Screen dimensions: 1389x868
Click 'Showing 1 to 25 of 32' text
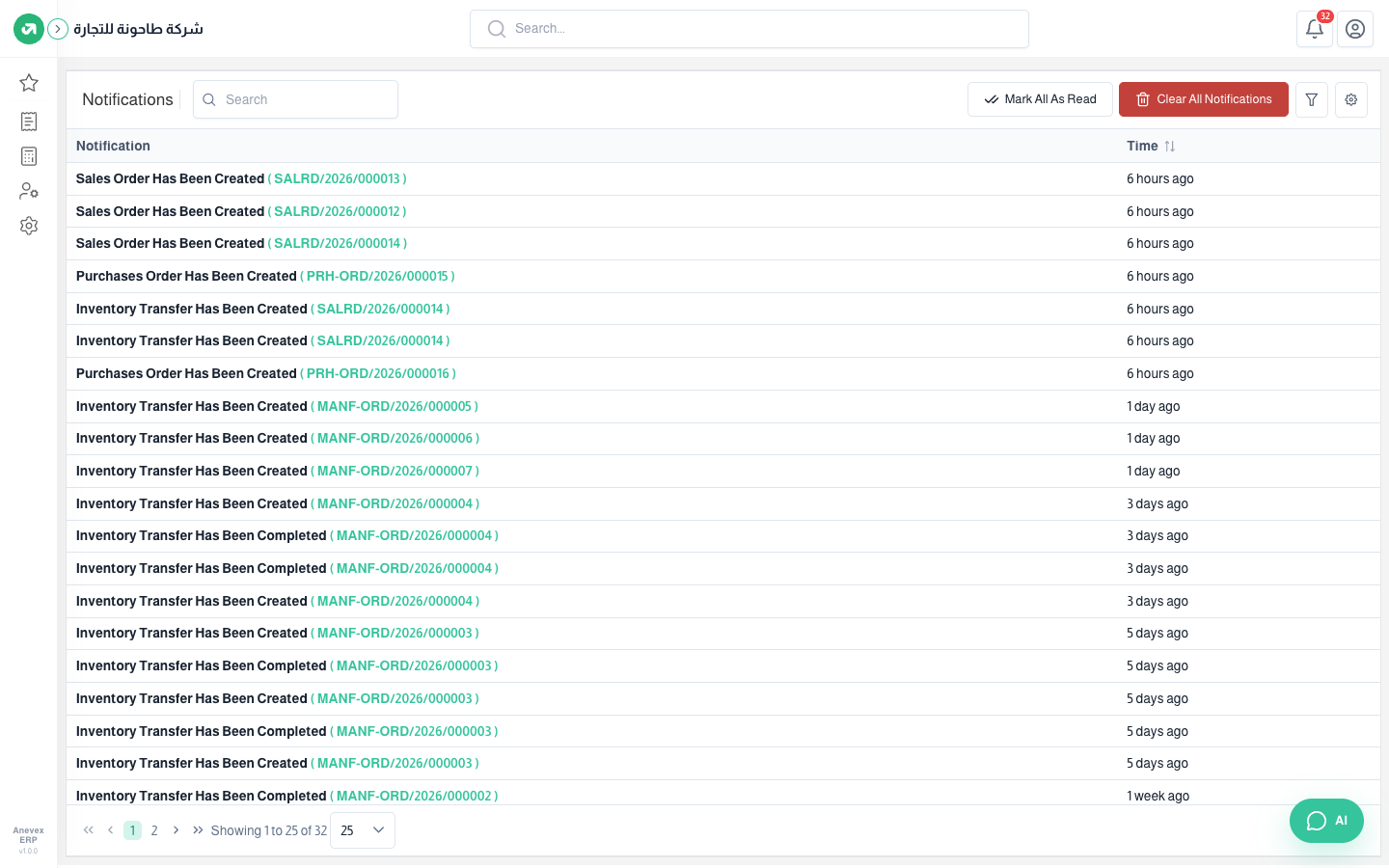pyautogui.click(x=269, y=830)
